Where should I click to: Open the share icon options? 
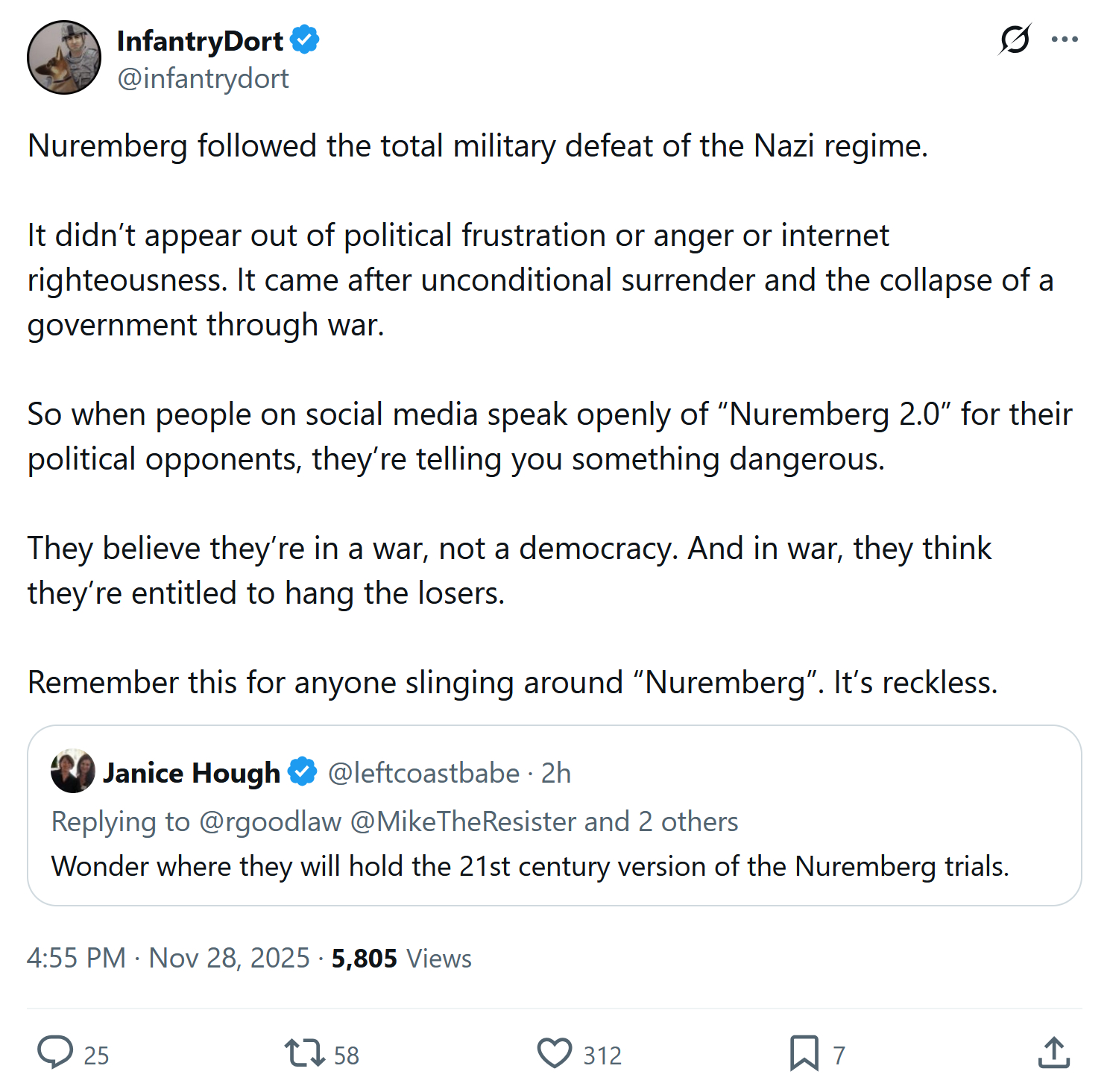pos(1053,1052)
